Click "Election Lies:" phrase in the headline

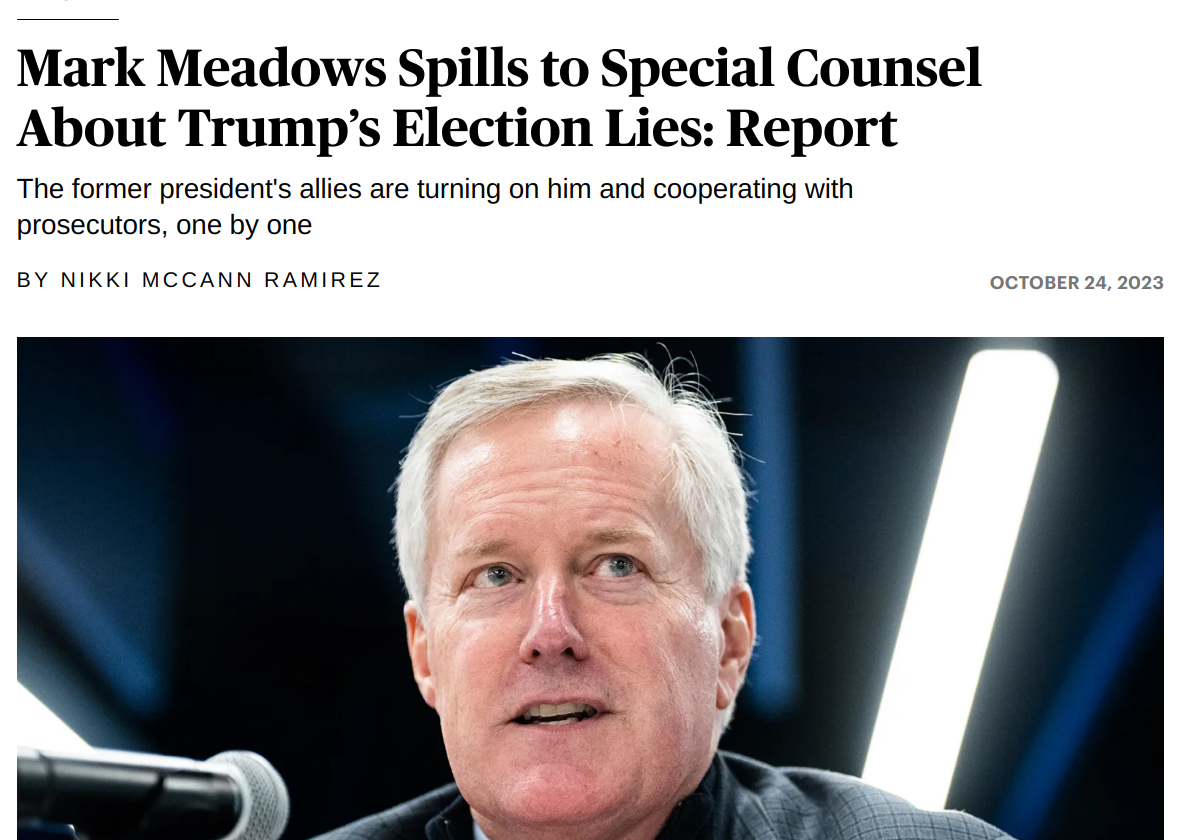(x=553, y=128)
